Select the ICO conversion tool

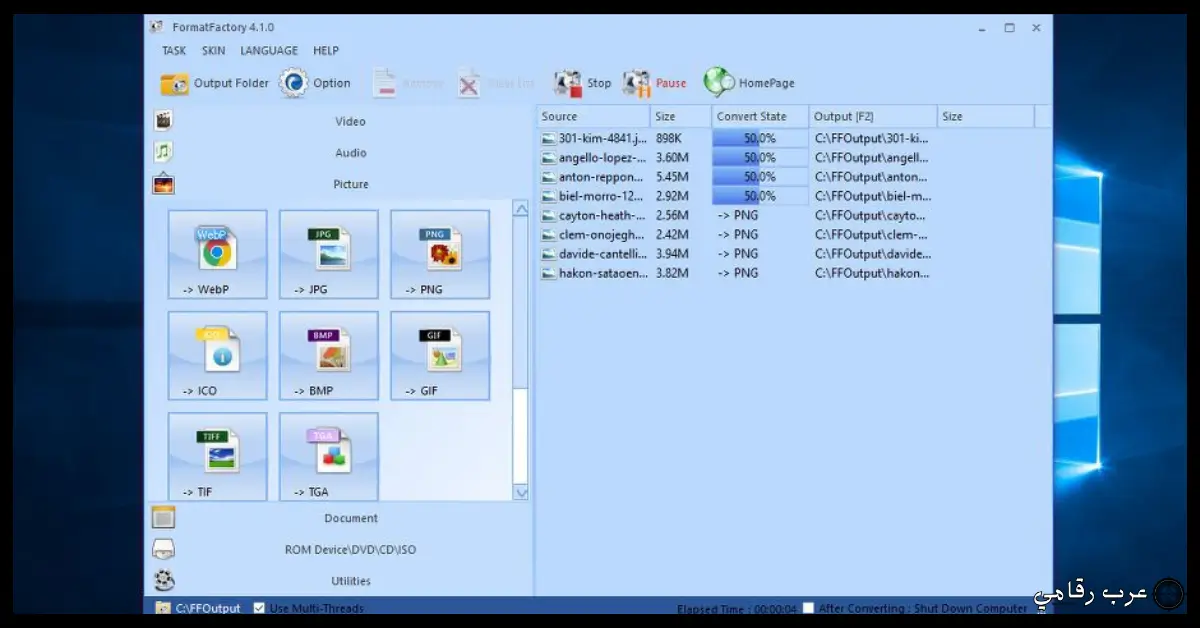coord(217,356)
